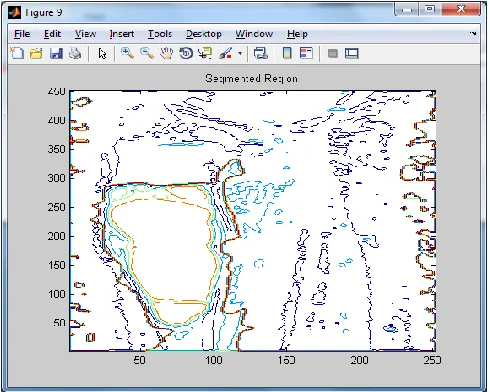Open the Desktop menu
The image size is (490, 392).
pyautogui.click(x=204, y=34)
